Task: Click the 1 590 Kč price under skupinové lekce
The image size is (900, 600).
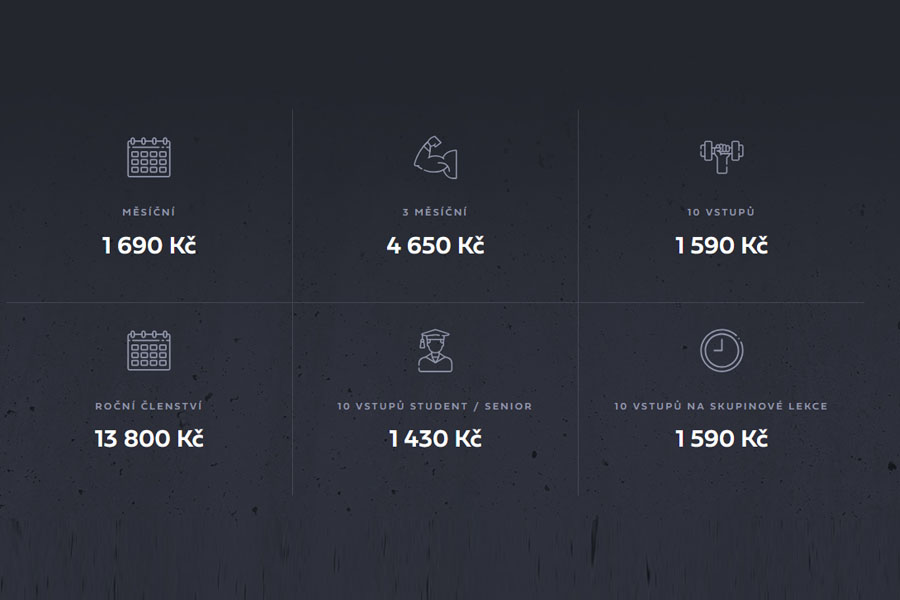Action: tap(721, 439)
